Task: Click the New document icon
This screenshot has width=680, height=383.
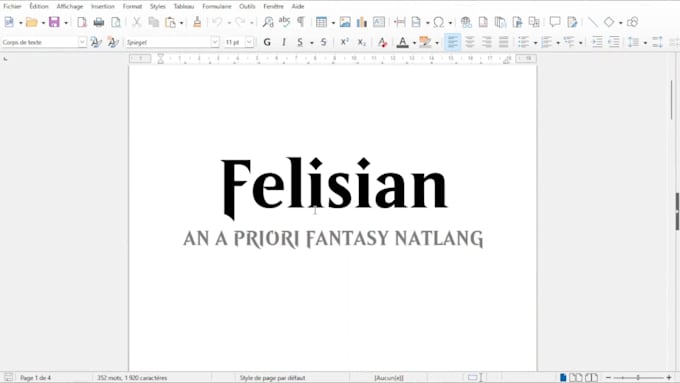Action: click(9, 22)
